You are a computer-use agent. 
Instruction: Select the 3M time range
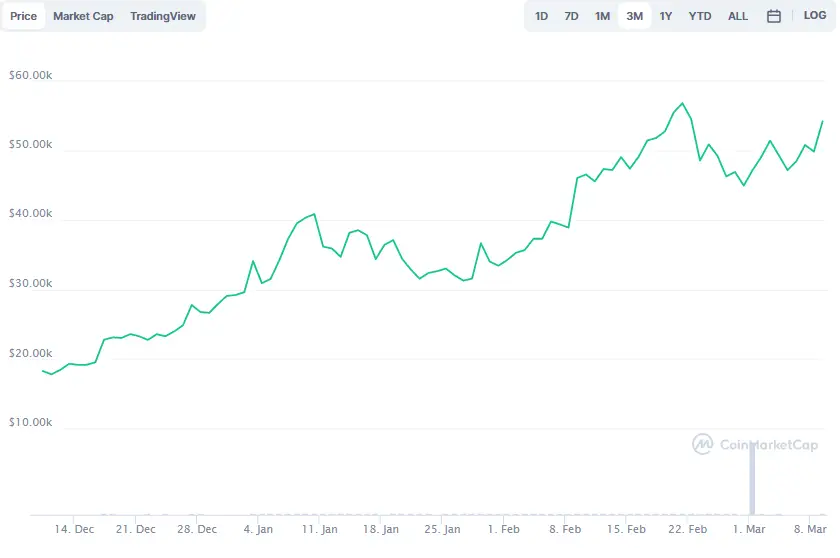pyautogui.click(x=634, y=16)
